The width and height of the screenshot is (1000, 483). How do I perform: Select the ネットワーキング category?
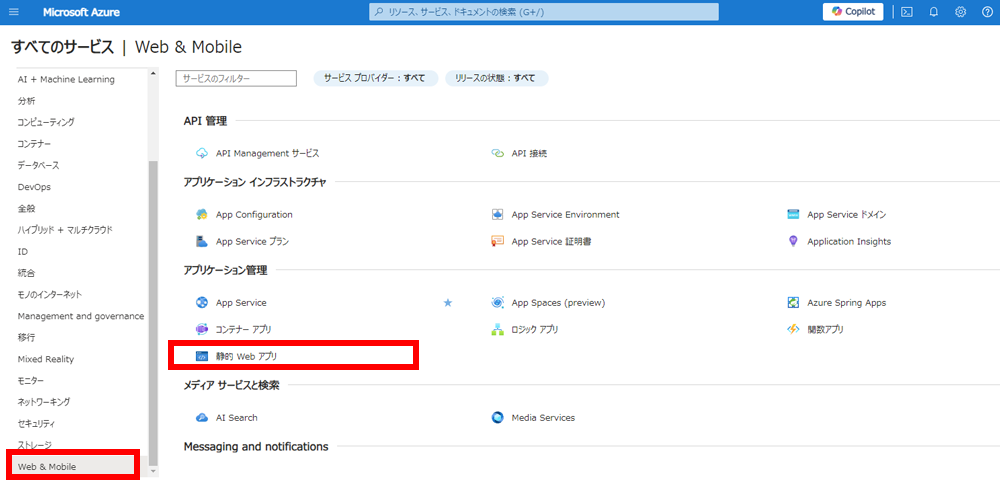click(44, 402)
